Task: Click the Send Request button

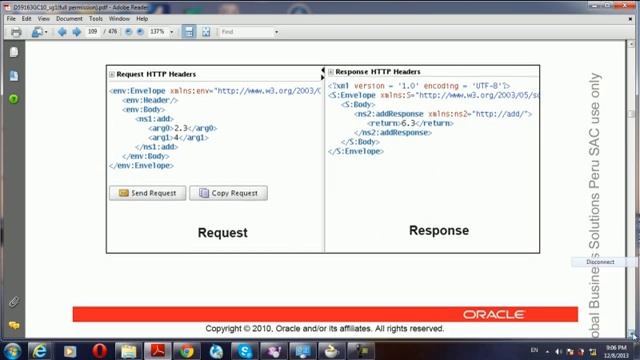Action: [x=147, y=193]
